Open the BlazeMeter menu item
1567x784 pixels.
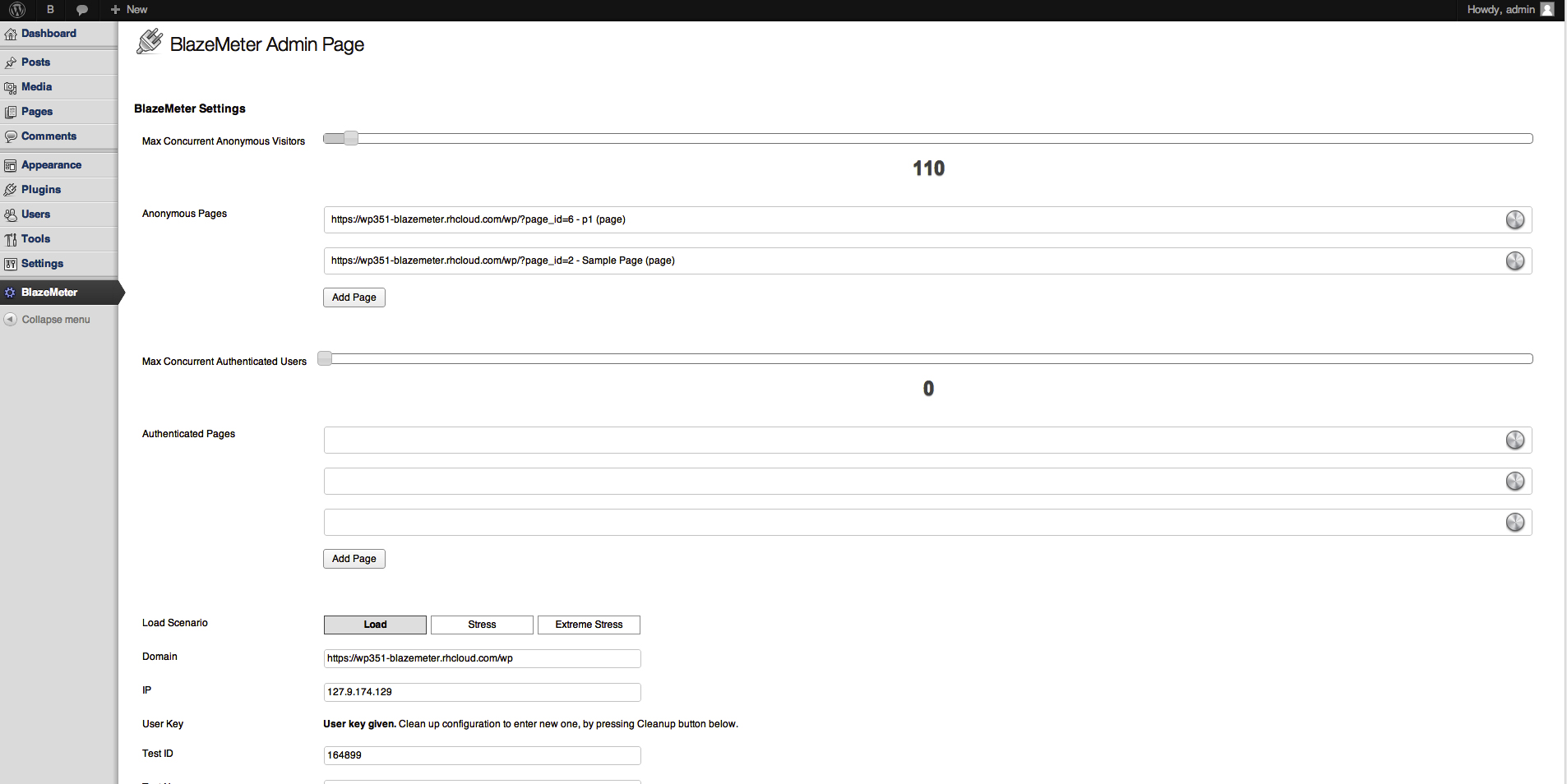click(49, 293)
